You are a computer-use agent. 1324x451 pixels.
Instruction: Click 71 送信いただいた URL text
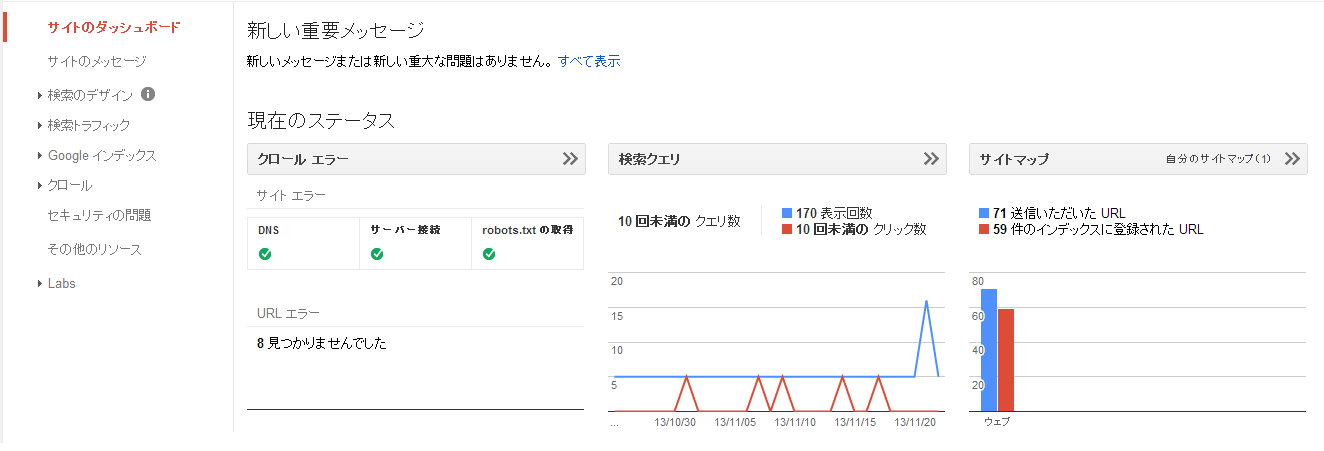click(x=1059, y=213)
